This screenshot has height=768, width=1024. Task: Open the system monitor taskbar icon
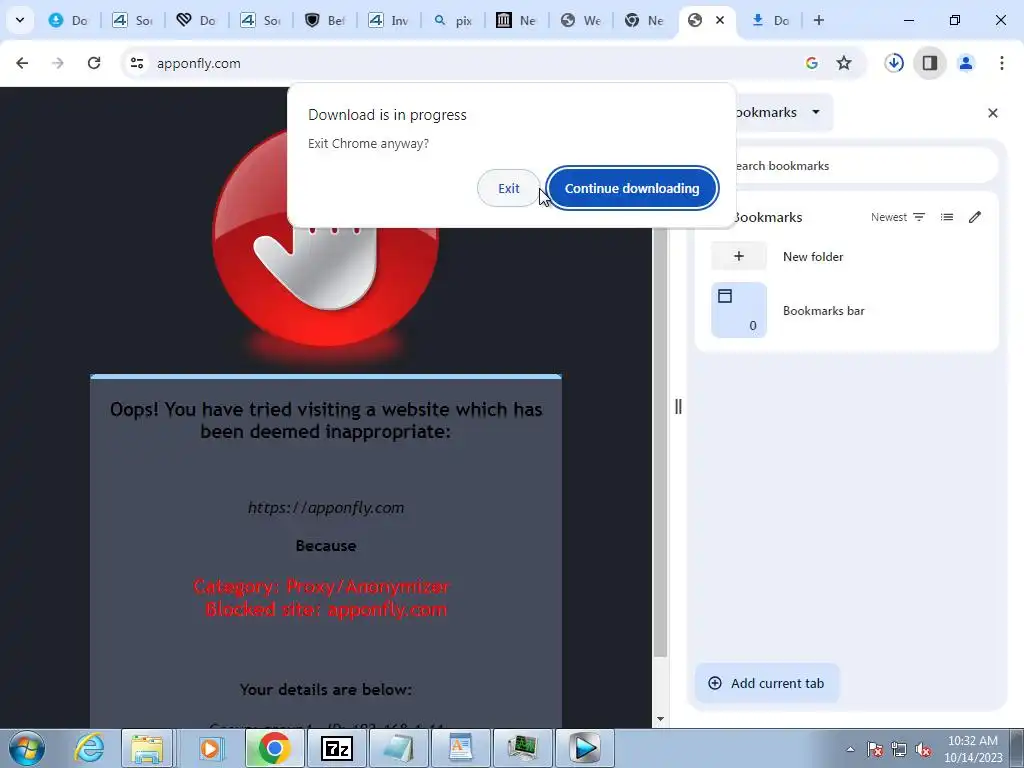522,748
